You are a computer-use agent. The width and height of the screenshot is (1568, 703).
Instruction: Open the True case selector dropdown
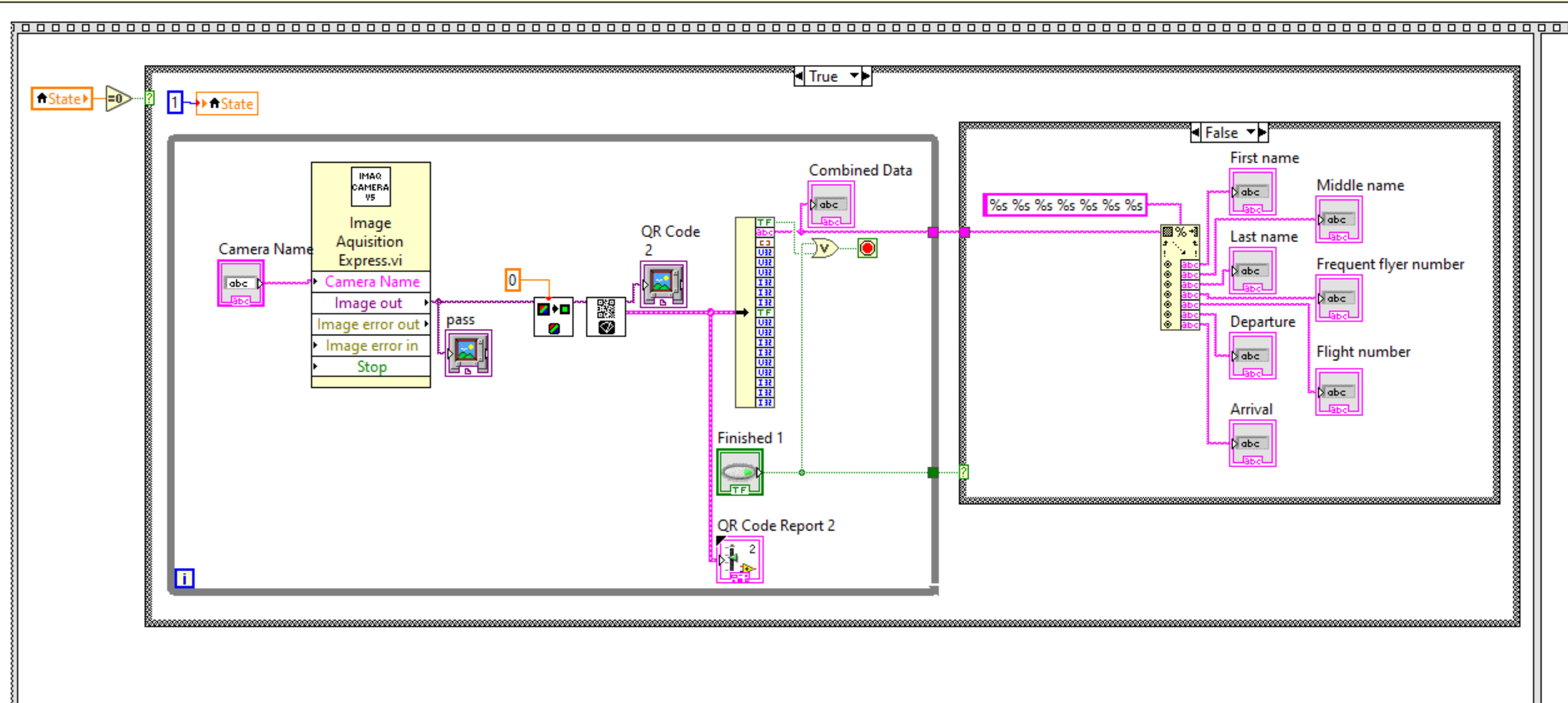(854, 76)
